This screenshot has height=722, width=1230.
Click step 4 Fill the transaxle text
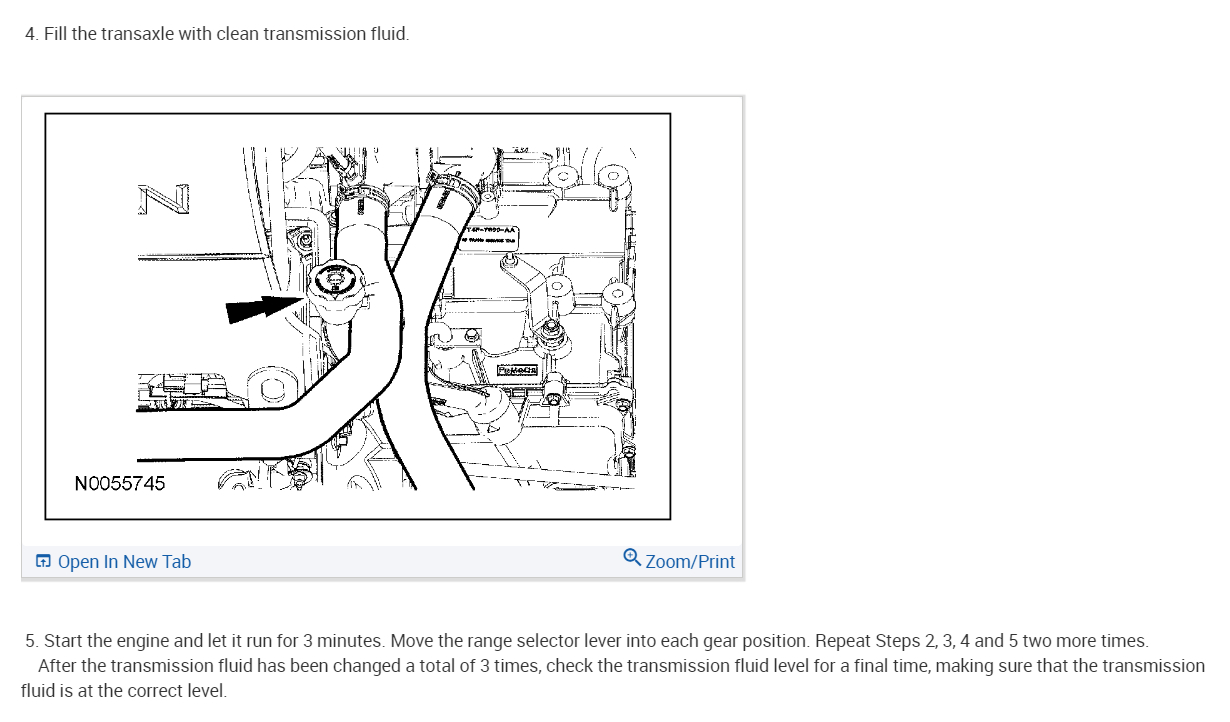217,33
